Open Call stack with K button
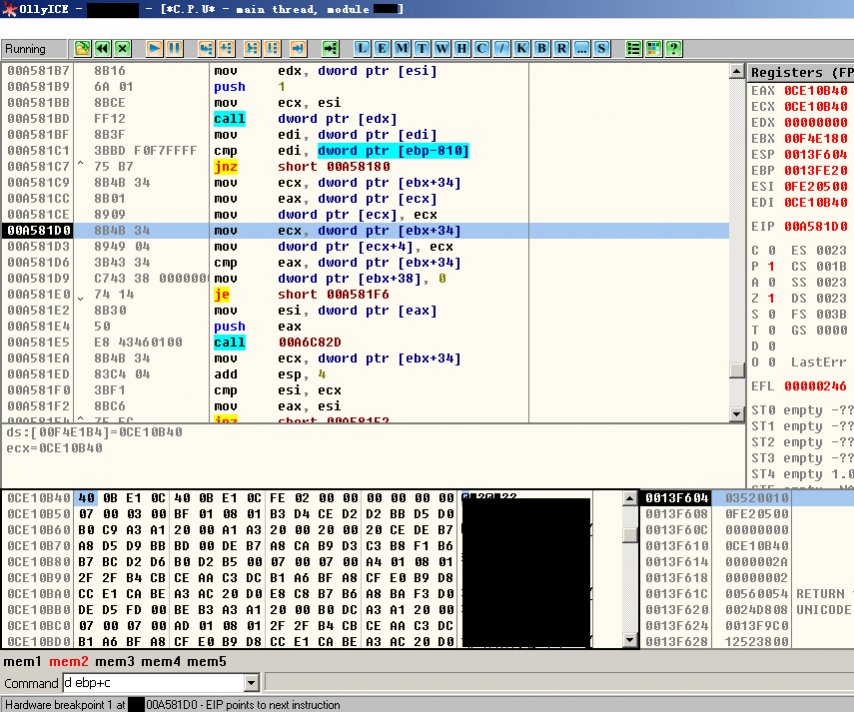The height and width of the screenshot is (712, 854). pos(522,49)
